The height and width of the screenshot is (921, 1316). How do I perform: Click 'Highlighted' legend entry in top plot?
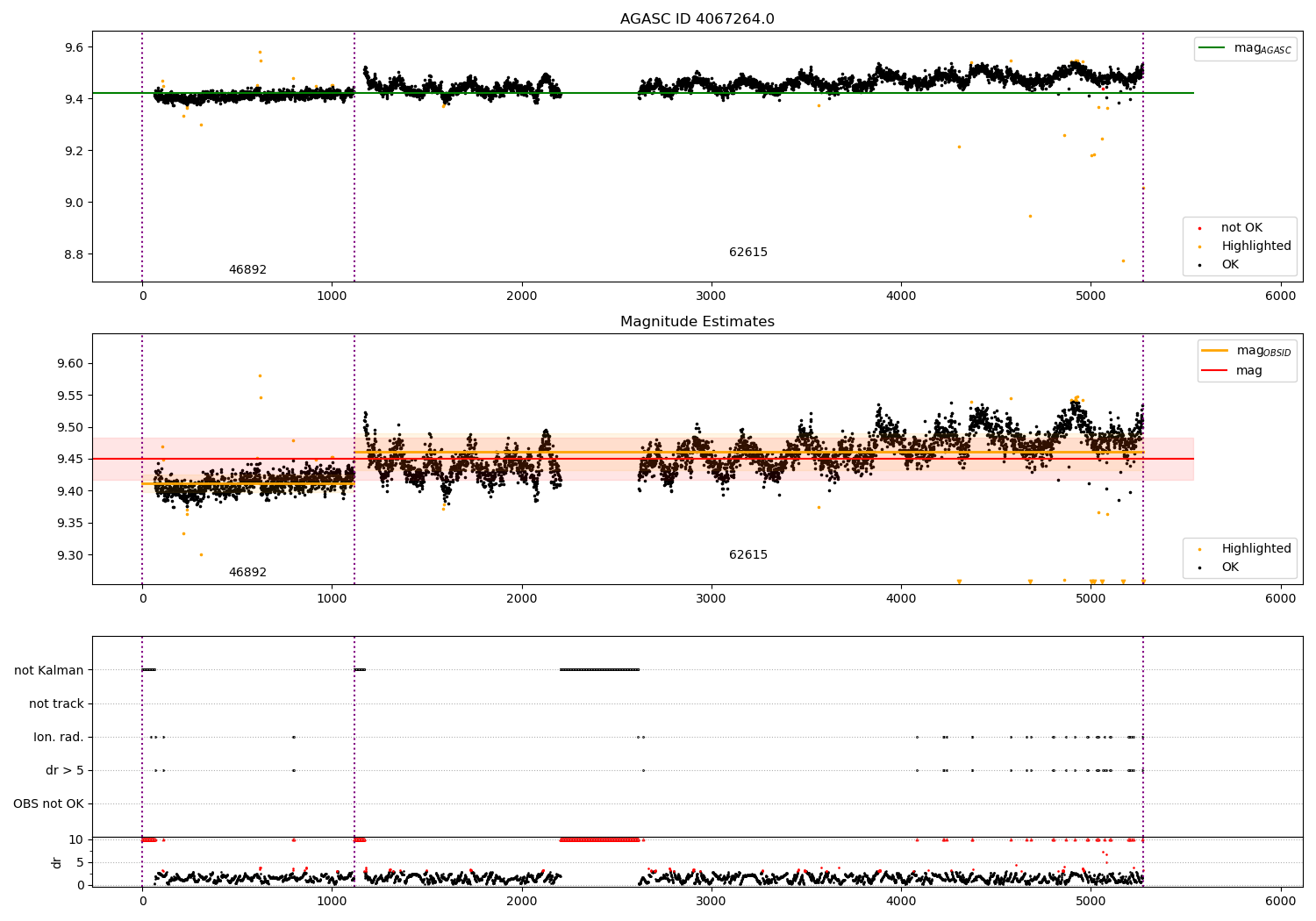click(x=1256, y=246)
